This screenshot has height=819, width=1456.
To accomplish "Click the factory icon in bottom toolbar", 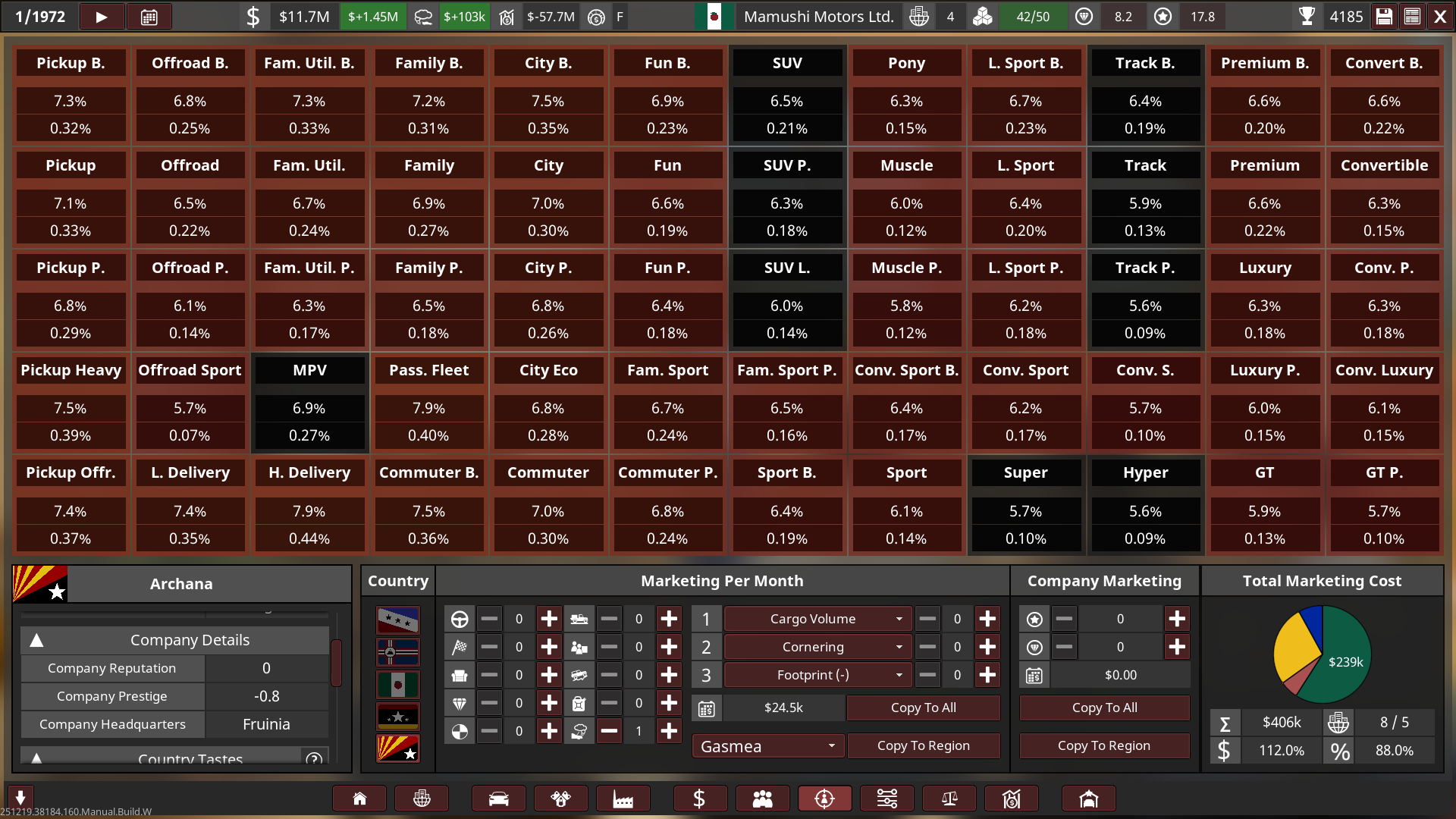I will pyautogui.click(x=623, y=799).
